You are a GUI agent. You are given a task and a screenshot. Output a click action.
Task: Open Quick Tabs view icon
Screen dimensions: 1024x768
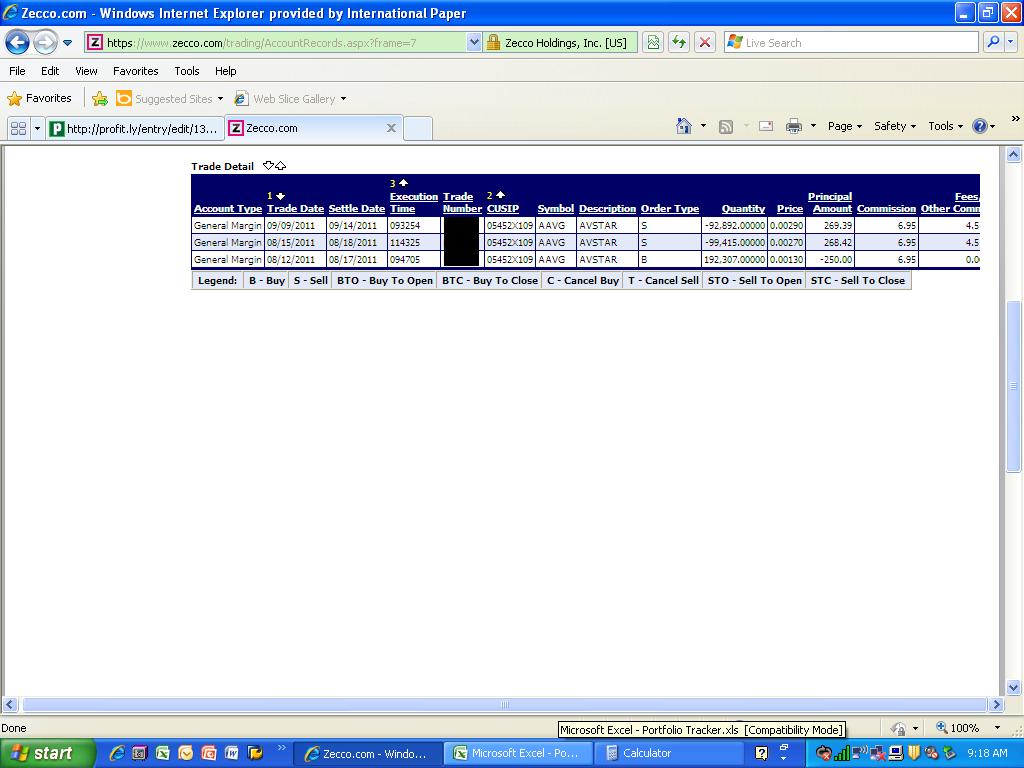coord(18,128)
